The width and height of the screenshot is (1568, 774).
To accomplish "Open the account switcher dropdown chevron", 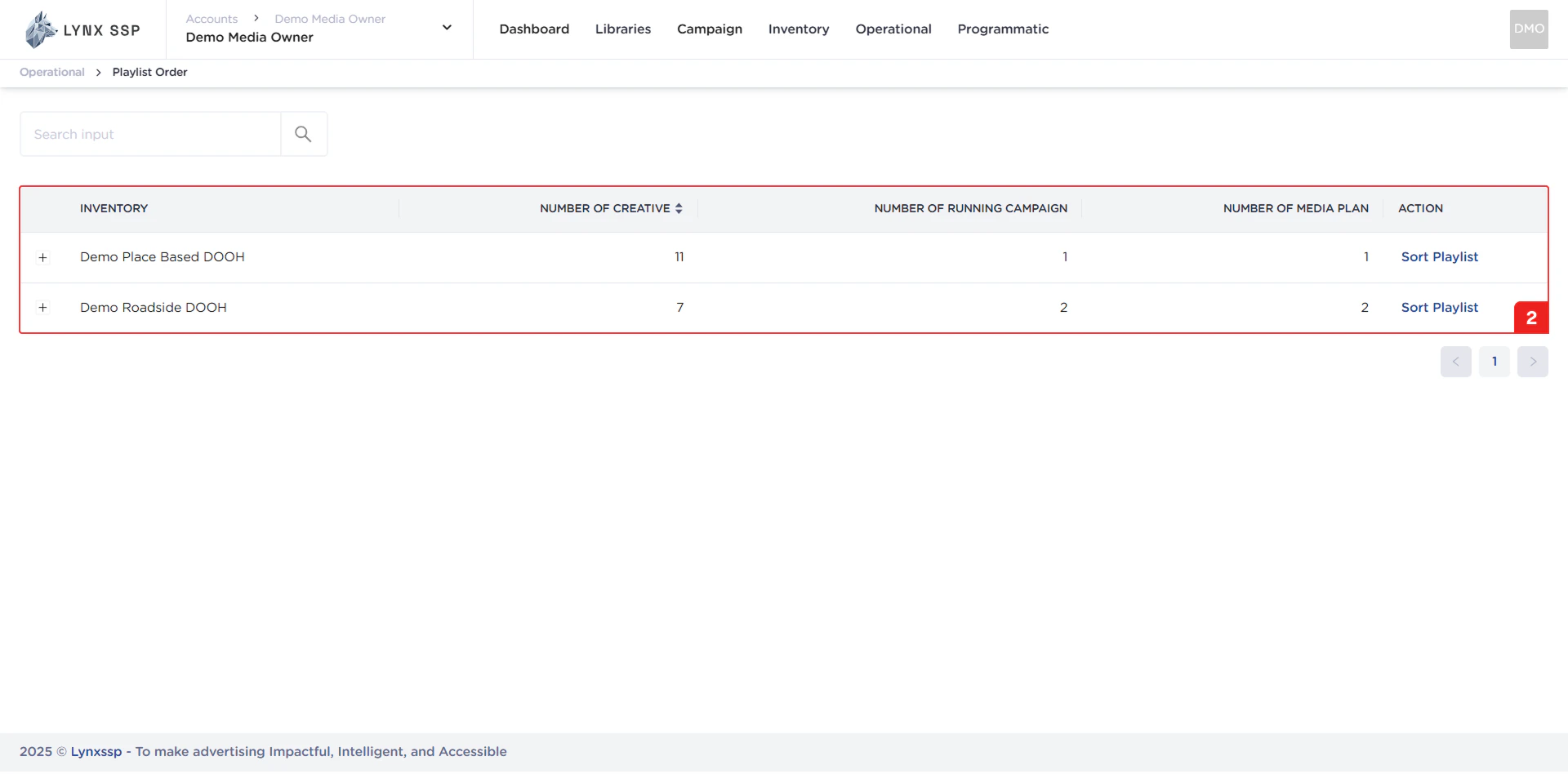I will pyautogui.click(x=447, y=28).
